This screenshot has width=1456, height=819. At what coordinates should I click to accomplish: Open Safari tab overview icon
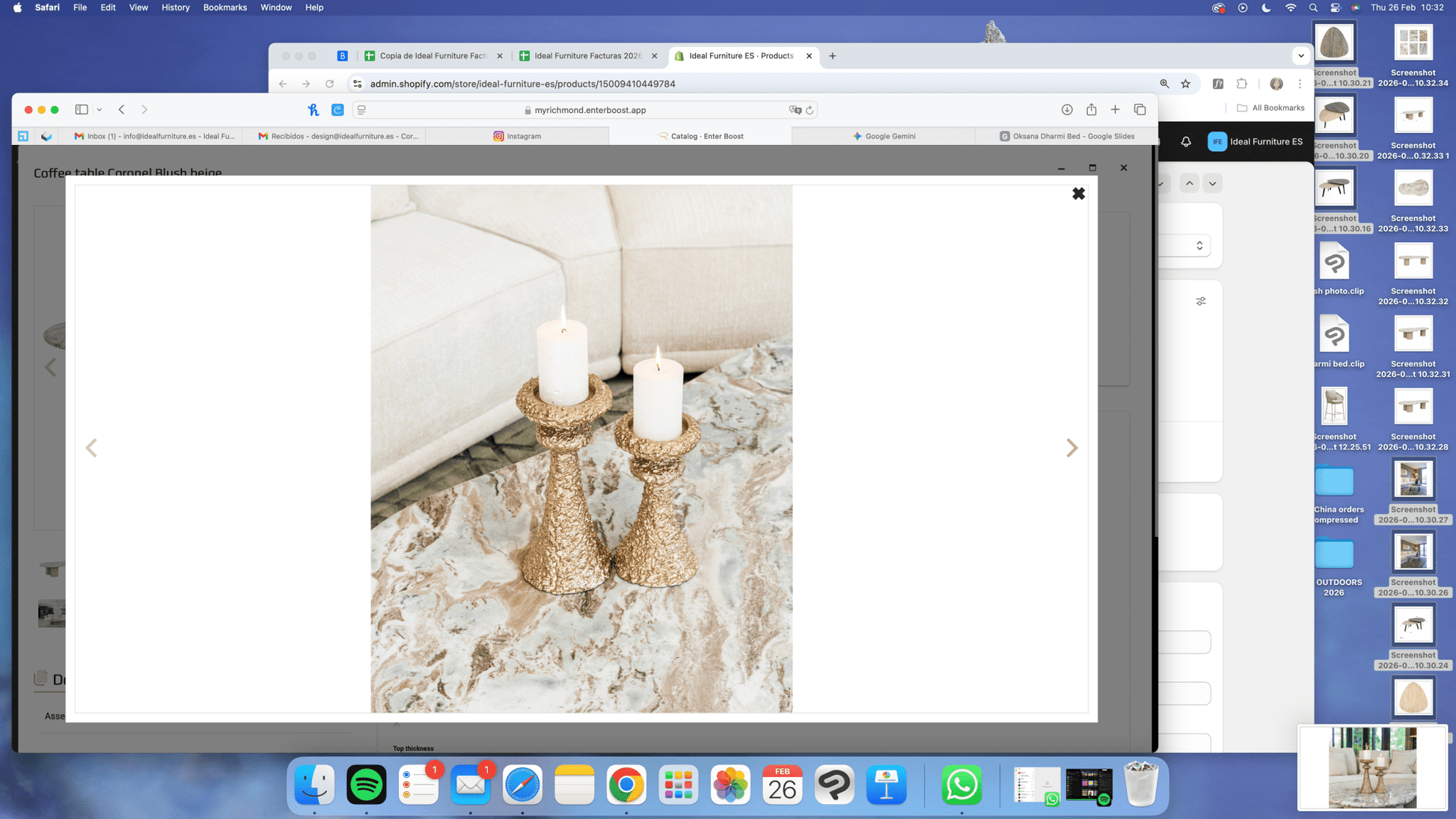pos(1140,110)
